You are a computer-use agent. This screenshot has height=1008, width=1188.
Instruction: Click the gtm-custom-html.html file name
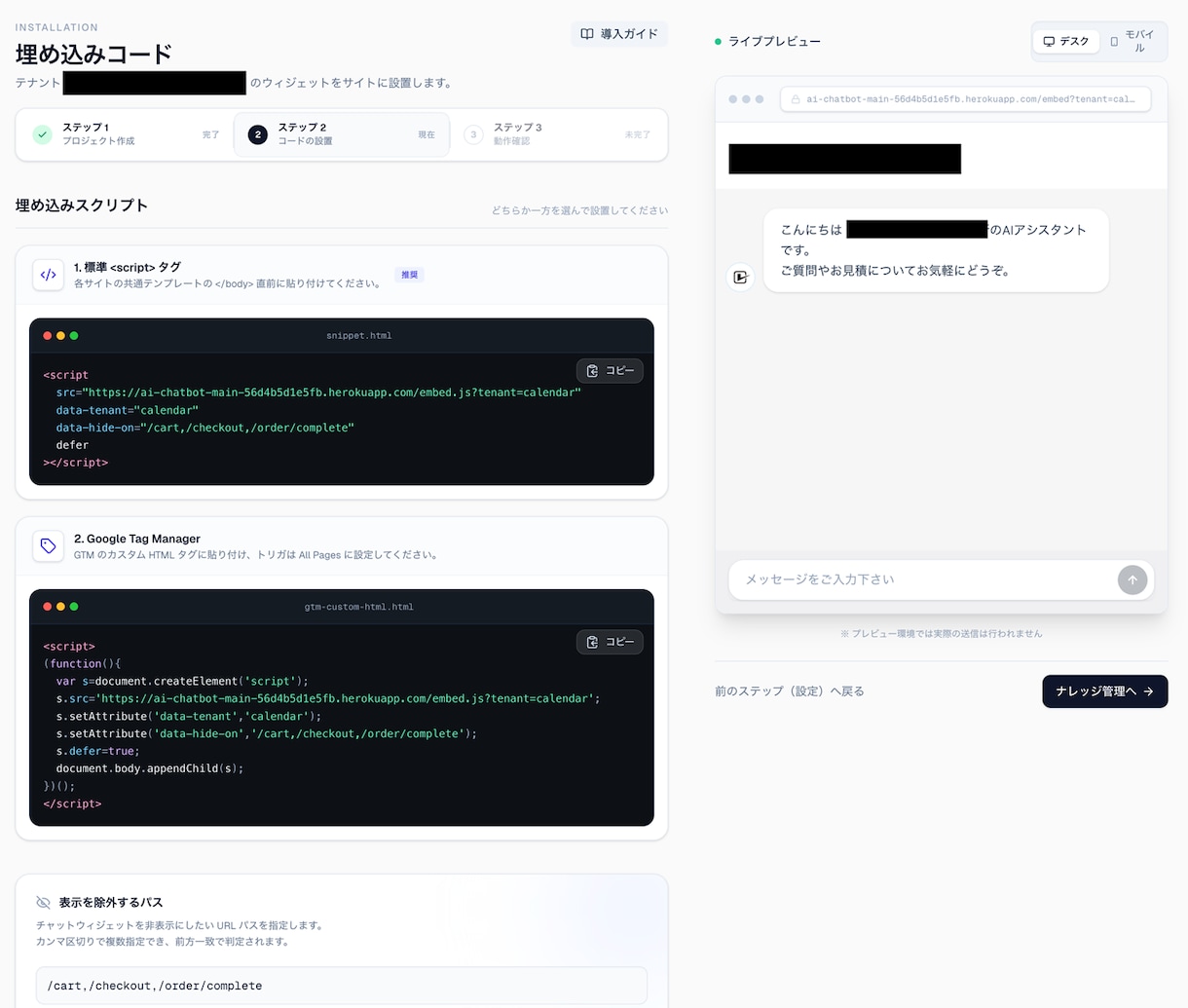coord(359,607)
